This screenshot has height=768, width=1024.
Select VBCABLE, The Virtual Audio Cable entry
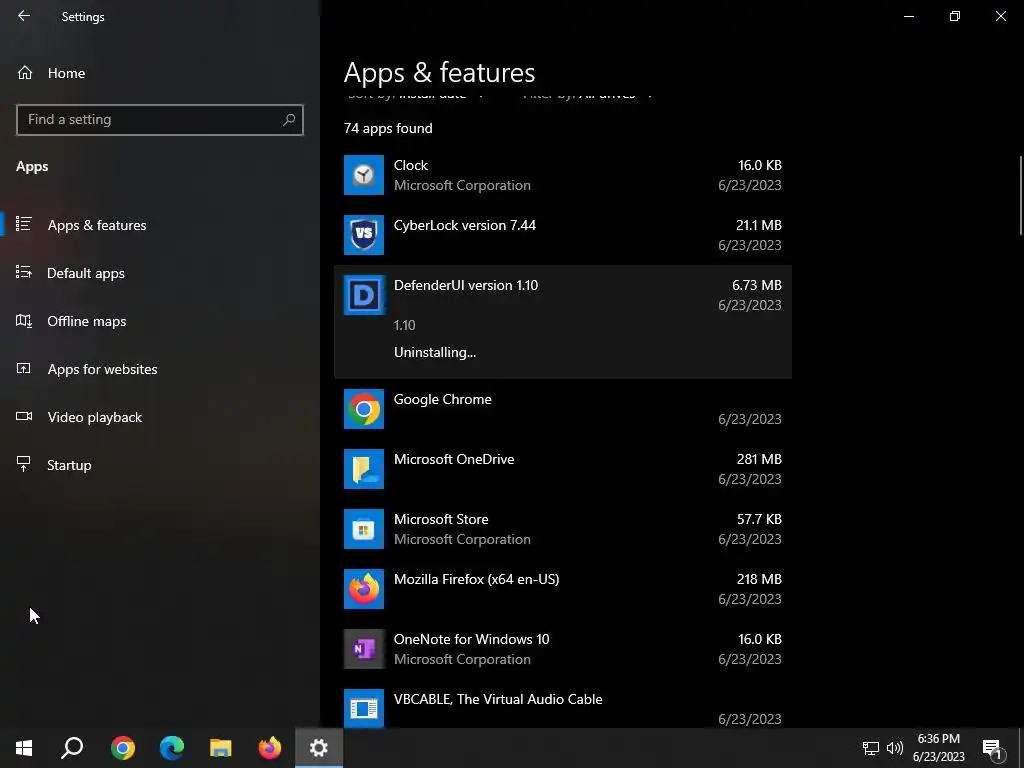498,699
